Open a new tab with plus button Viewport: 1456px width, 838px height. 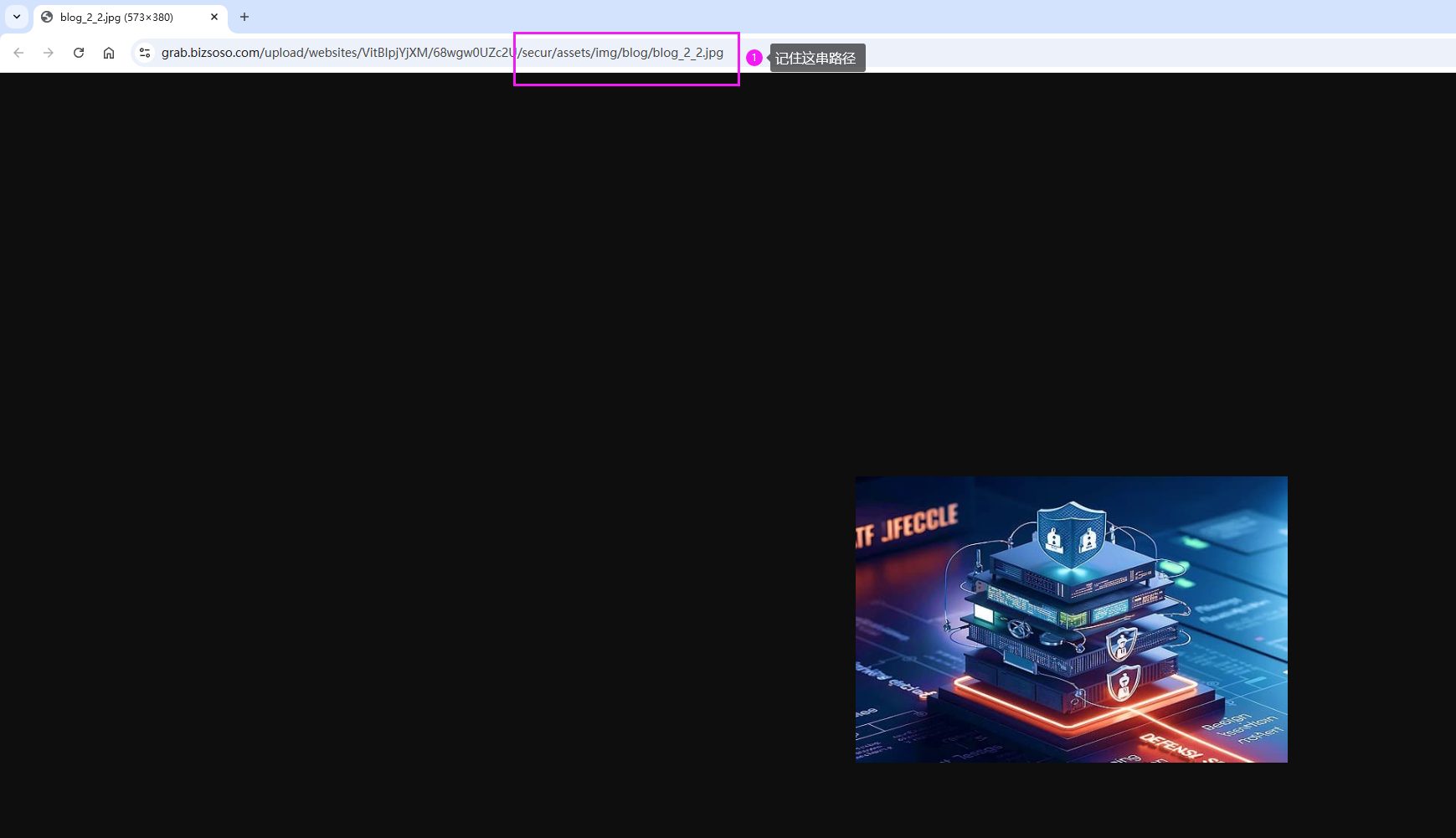click(244, 17)
